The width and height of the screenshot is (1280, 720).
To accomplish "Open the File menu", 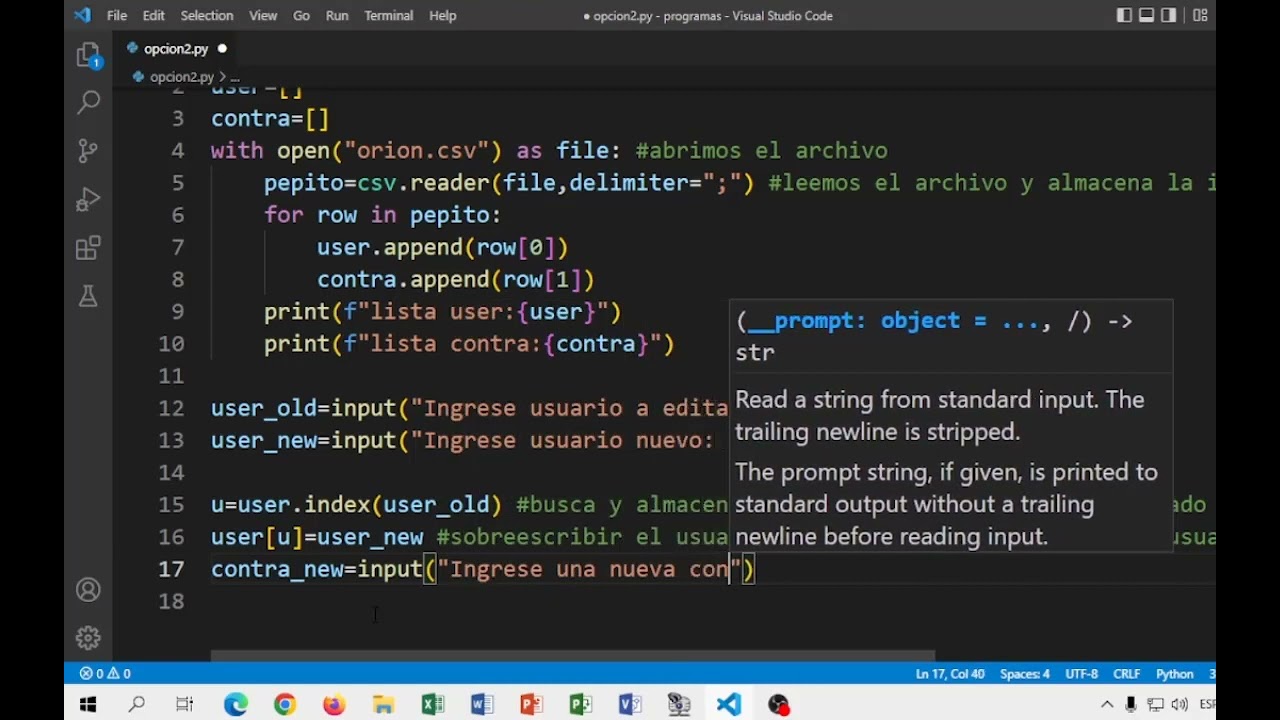I will (x=117, y=15).
